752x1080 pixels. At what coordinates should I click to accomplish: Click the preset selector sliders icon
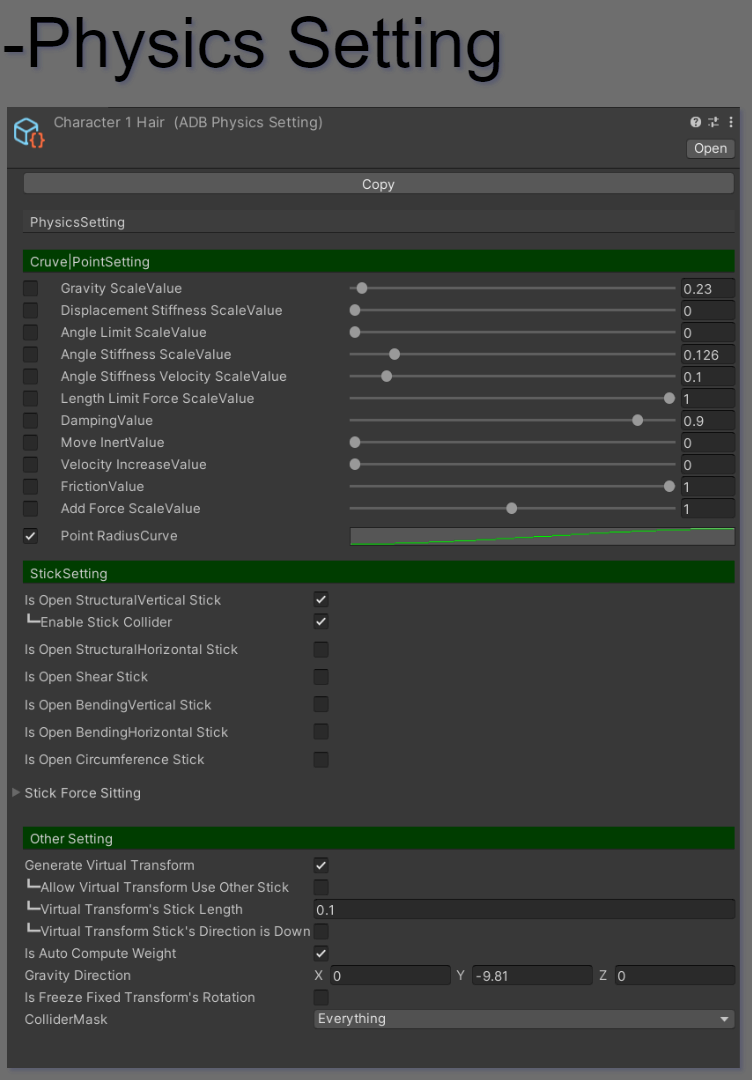pos(713,122)
